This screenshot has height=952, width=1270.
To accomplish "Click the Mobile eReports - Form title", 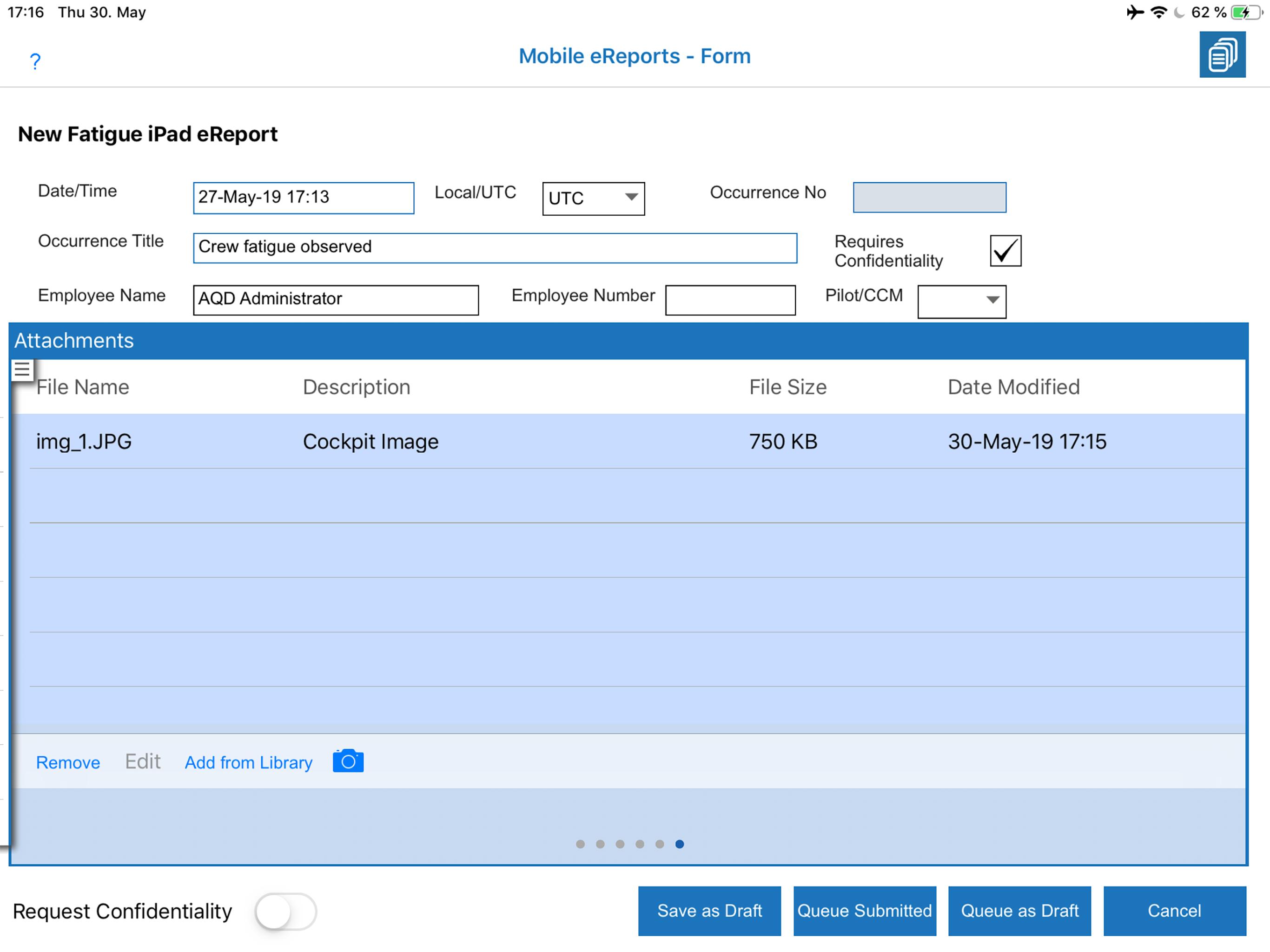I will tap(635, 56).
